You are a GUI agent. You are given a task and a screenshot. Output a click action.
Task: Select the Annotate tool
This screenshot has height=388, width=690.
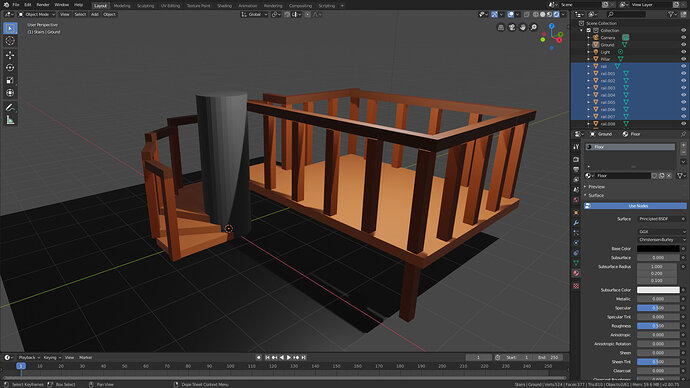[10, 107]
